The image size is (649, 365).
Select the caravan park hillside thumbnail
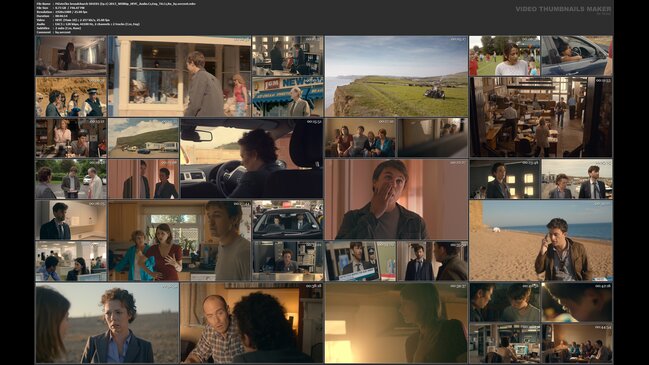[144, 138]
